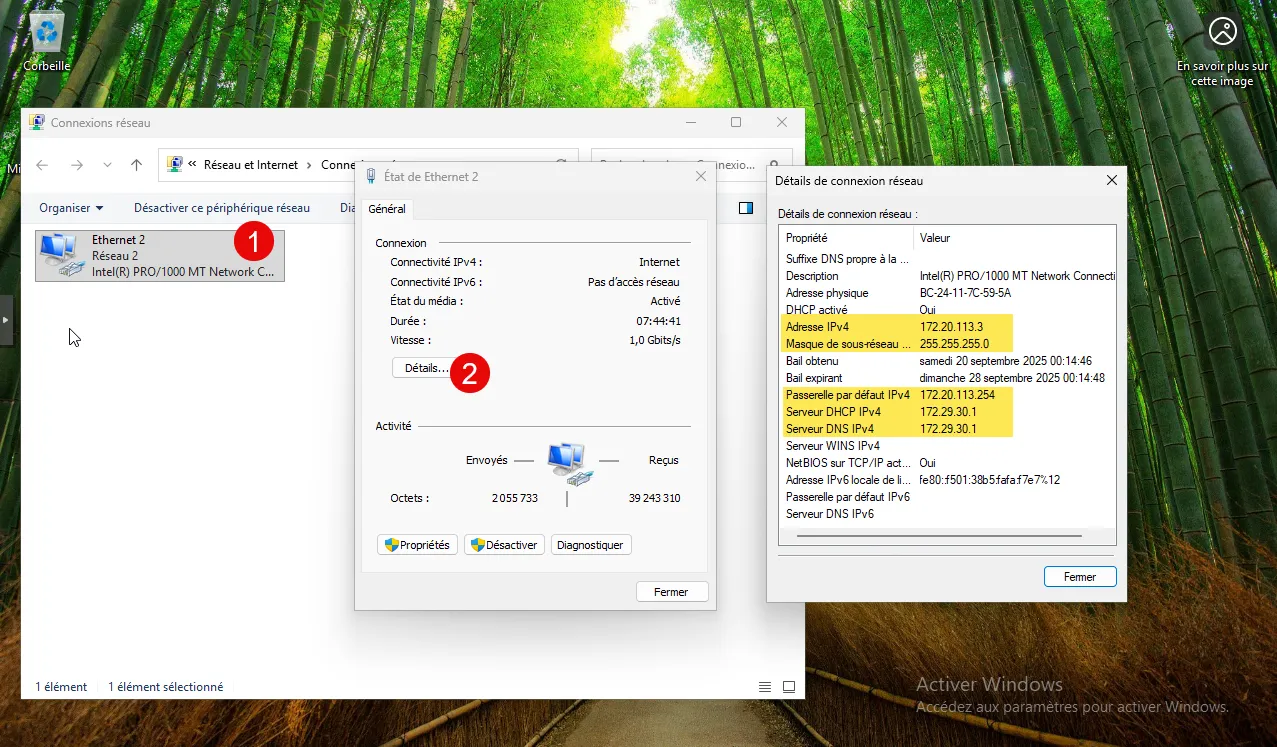1277x747 pixels.
Task: Click the Up arrow in Connexions réseau
Action: click(x=137, y=165)
